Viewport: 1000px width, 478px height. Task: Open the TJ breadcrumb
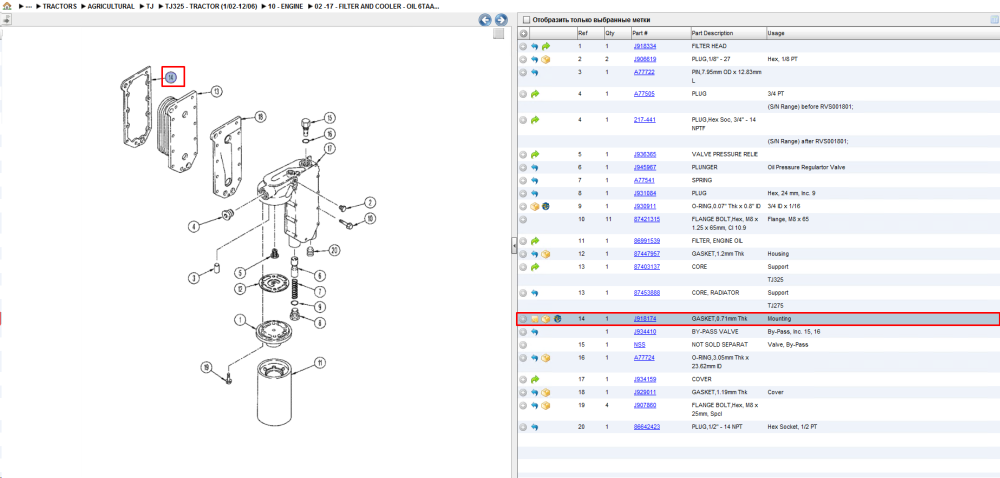point(150,6)
